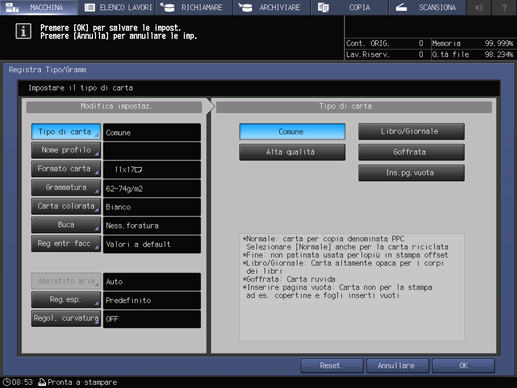Select Alta qualità paper type
Screen dimensions: 517x388
tap(292, 152)
